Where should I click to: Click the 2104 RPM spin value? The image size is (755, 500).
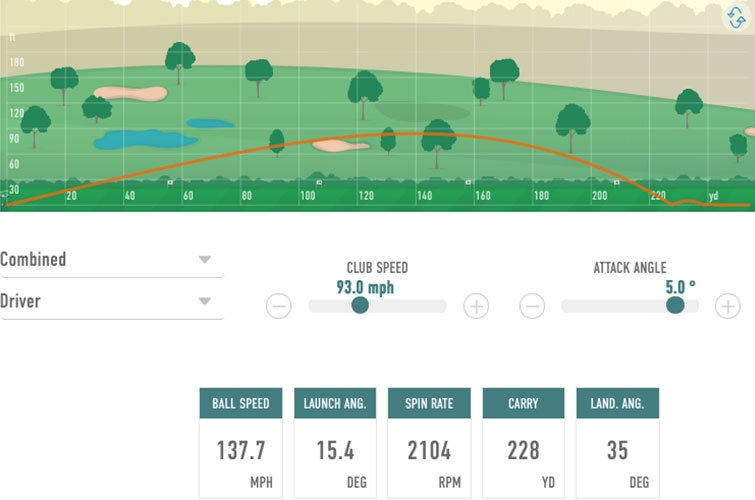click(429, 450)
